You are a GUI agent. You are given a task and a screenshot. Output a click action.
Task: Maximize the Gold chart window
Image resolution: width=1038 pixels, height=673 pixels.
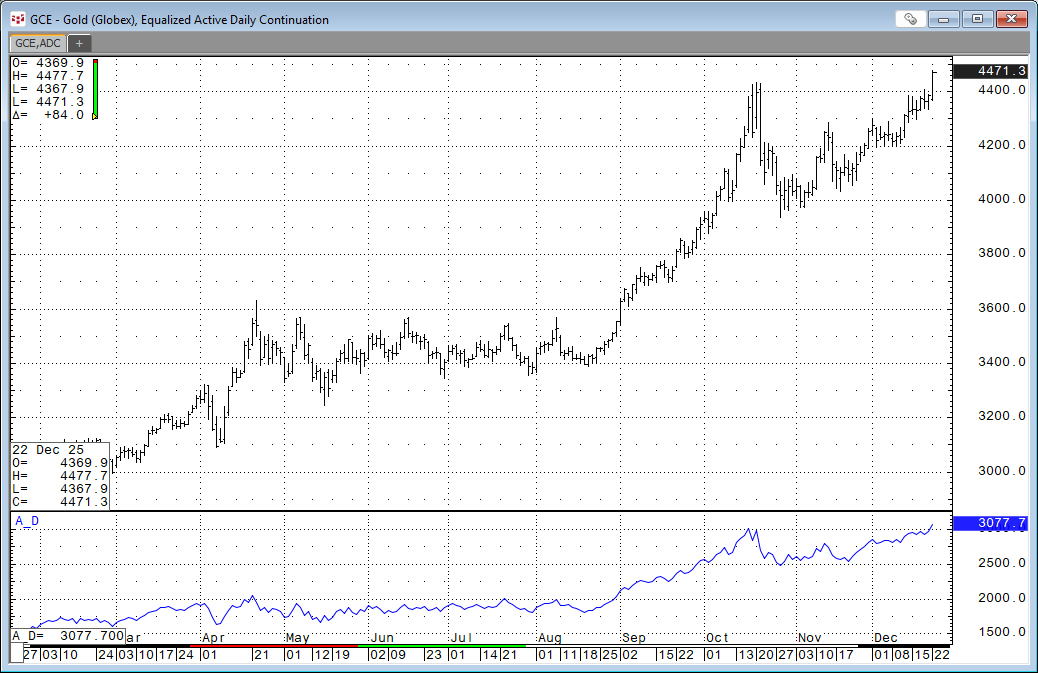(977, 19)
